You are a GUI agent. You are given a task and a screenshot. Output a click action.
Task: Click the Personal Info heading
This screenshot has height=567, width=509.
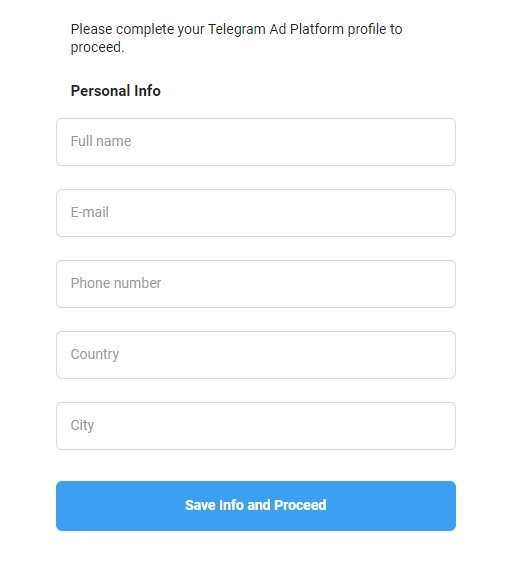point(115,91)
